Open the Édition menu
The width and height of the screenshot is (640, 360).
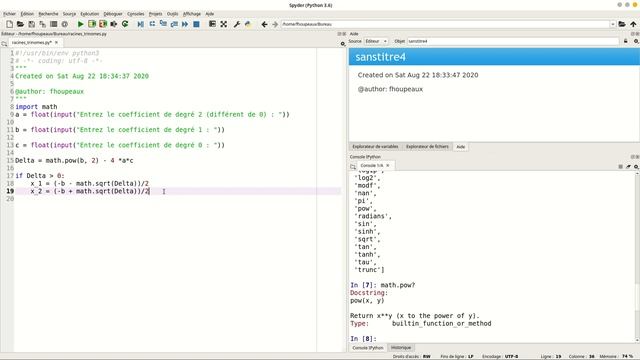(x=27, y=14)
